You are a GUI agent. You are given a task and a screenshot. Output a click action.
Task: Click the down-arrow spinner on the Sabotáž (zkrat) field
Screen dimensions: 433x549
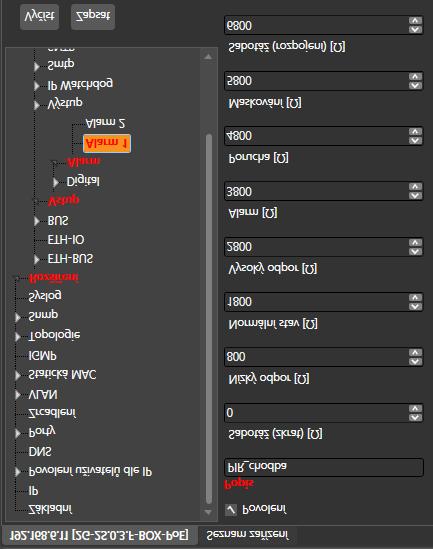[415, 417]
